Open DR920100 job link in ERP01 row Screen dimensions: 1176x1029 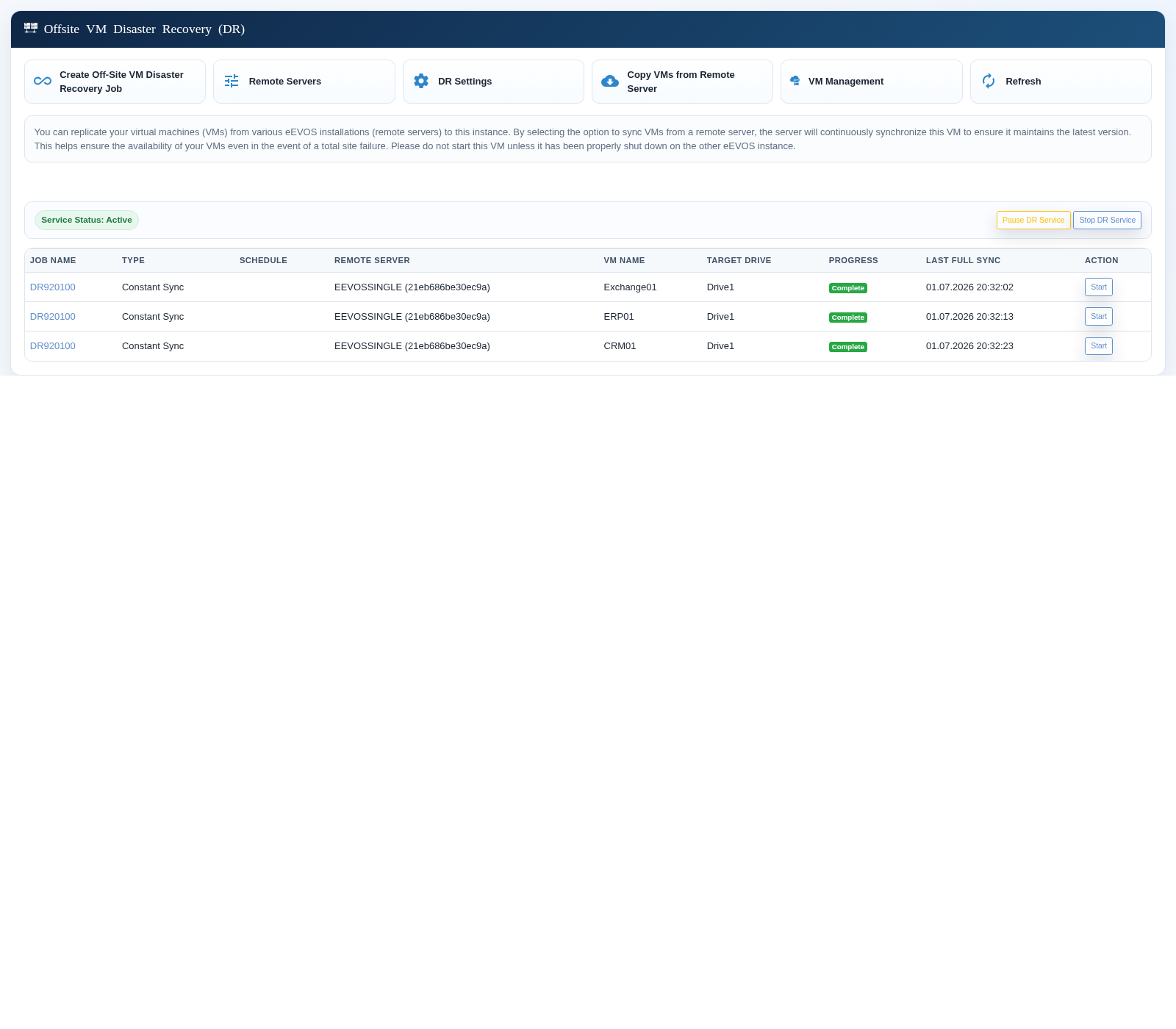53,317
